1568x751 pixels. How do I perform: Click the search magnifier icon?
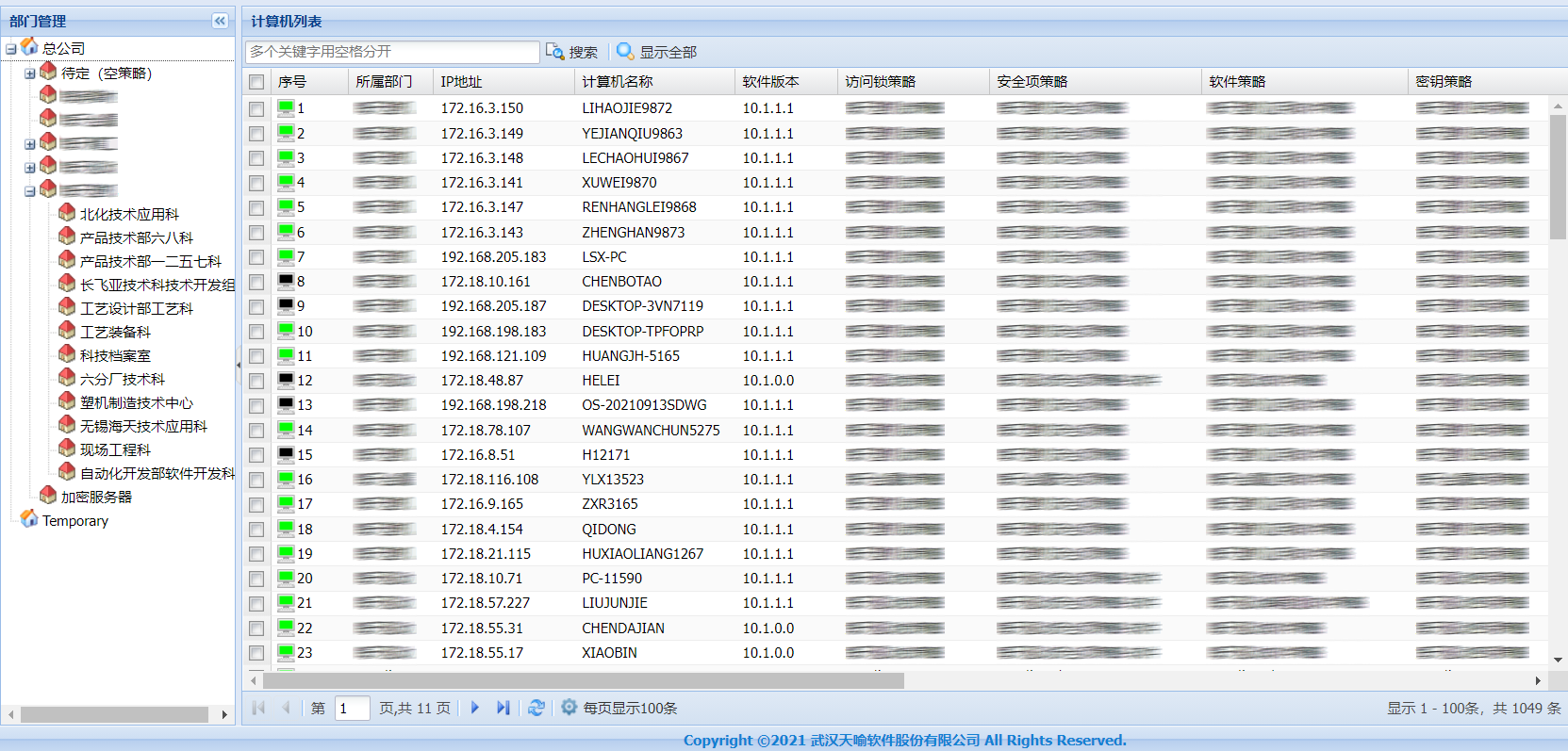[x=554, y=51]
